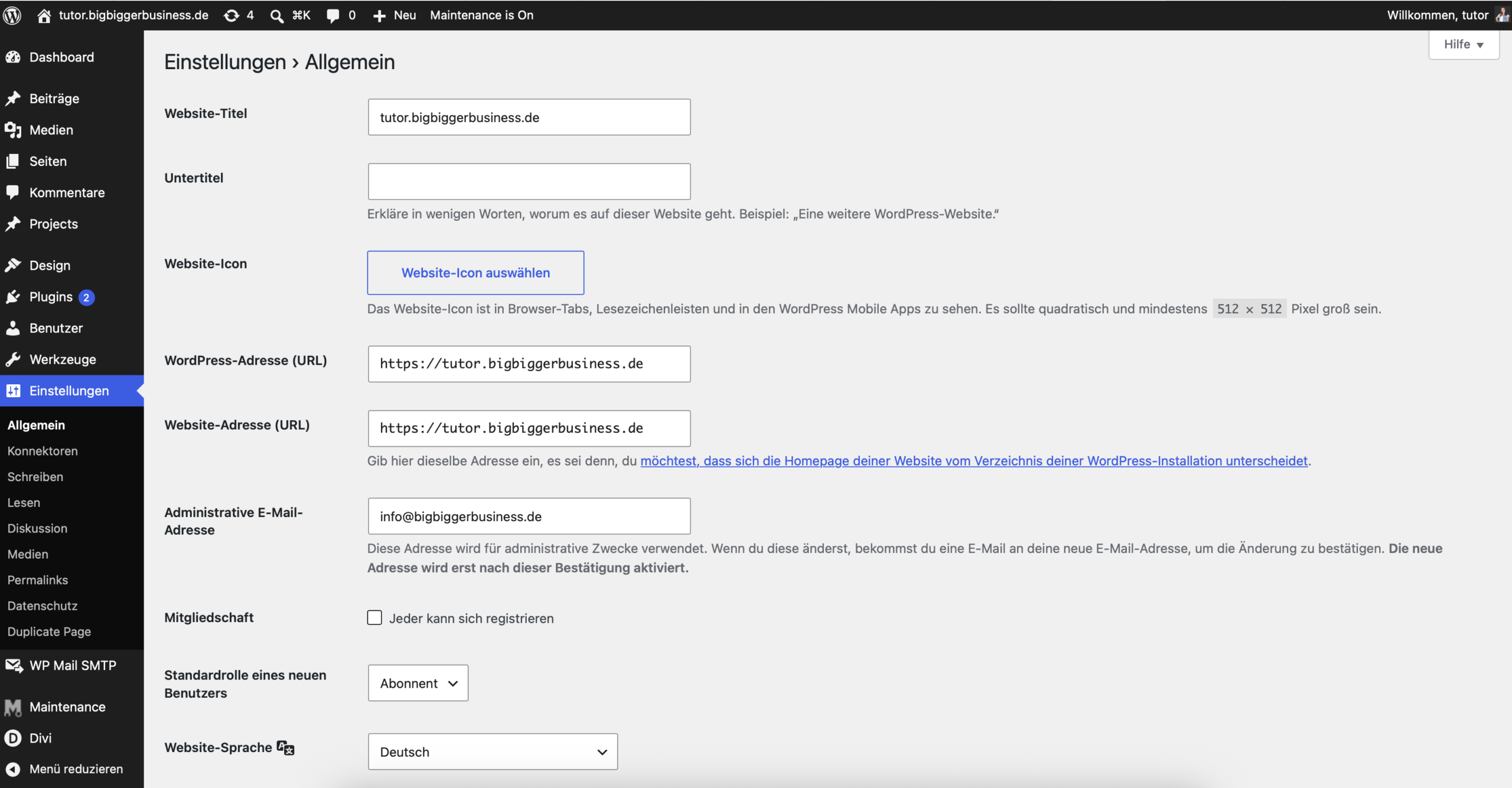
Task: Click the home icon beside site name
Action: pyautogui.click(x=44, y=15)
